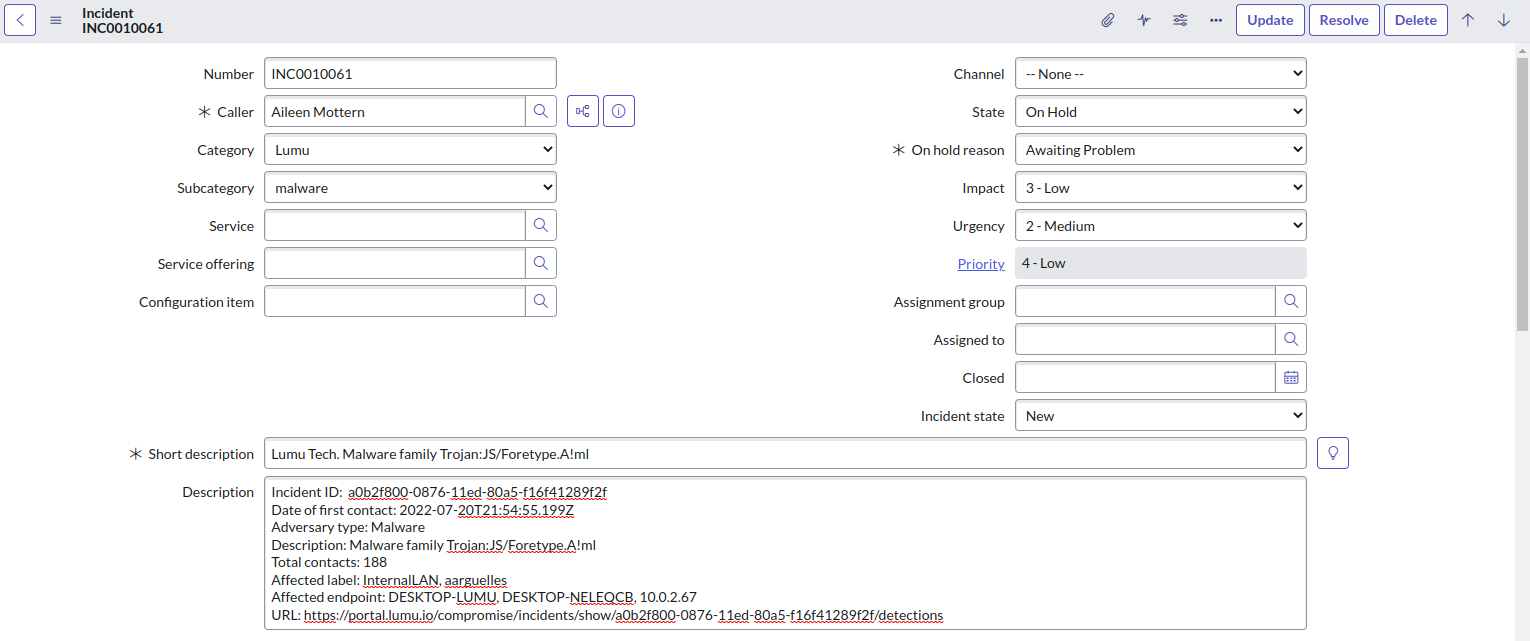Image resolution: width=1530 pixels, height=641 pixels.
Task: Open the On hold reason dropdown
Action: pos(1160,150)
